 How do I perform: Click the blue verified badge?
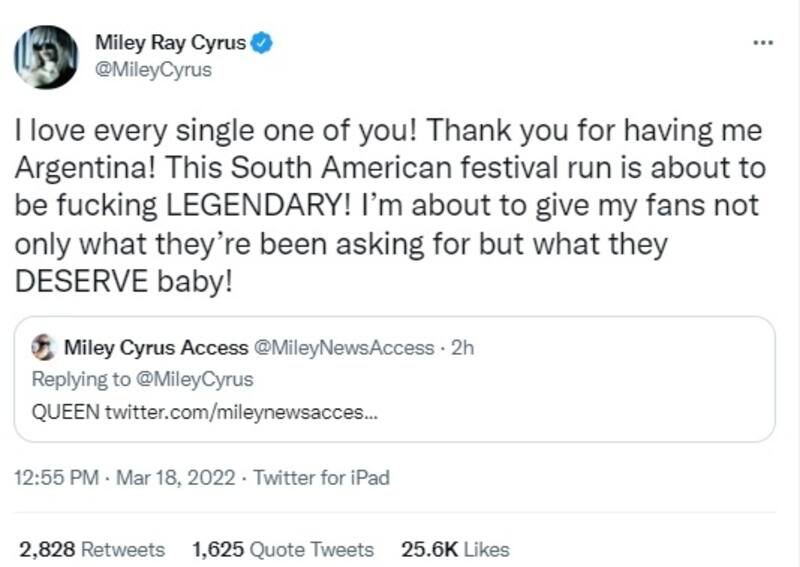pyautogui.click(x=262, y=43)
